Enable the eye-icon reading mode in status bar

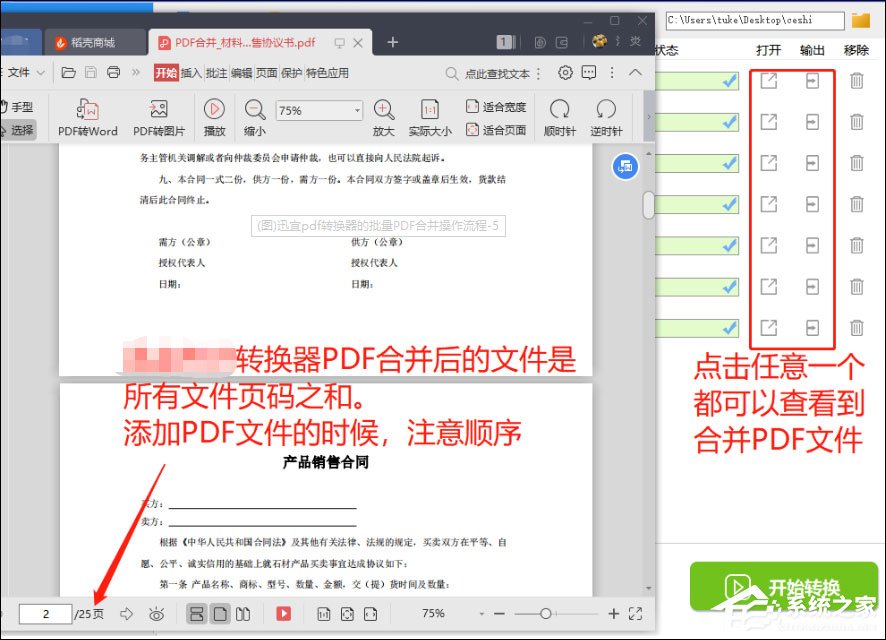pyautogui.click(x=157, y=614)
